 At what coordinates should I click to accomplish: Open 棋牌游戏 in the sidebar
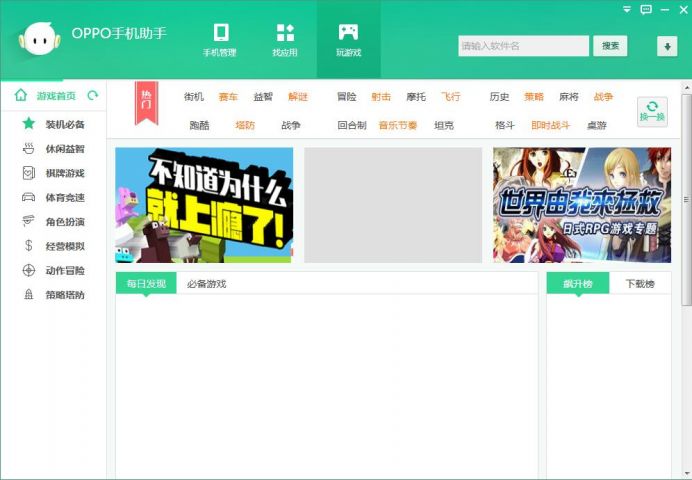click(x=65, y=173)
